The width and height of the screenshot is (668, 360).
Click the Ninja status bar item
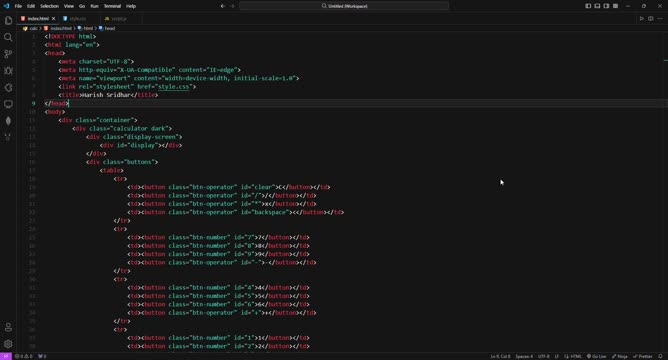(620, 356)
